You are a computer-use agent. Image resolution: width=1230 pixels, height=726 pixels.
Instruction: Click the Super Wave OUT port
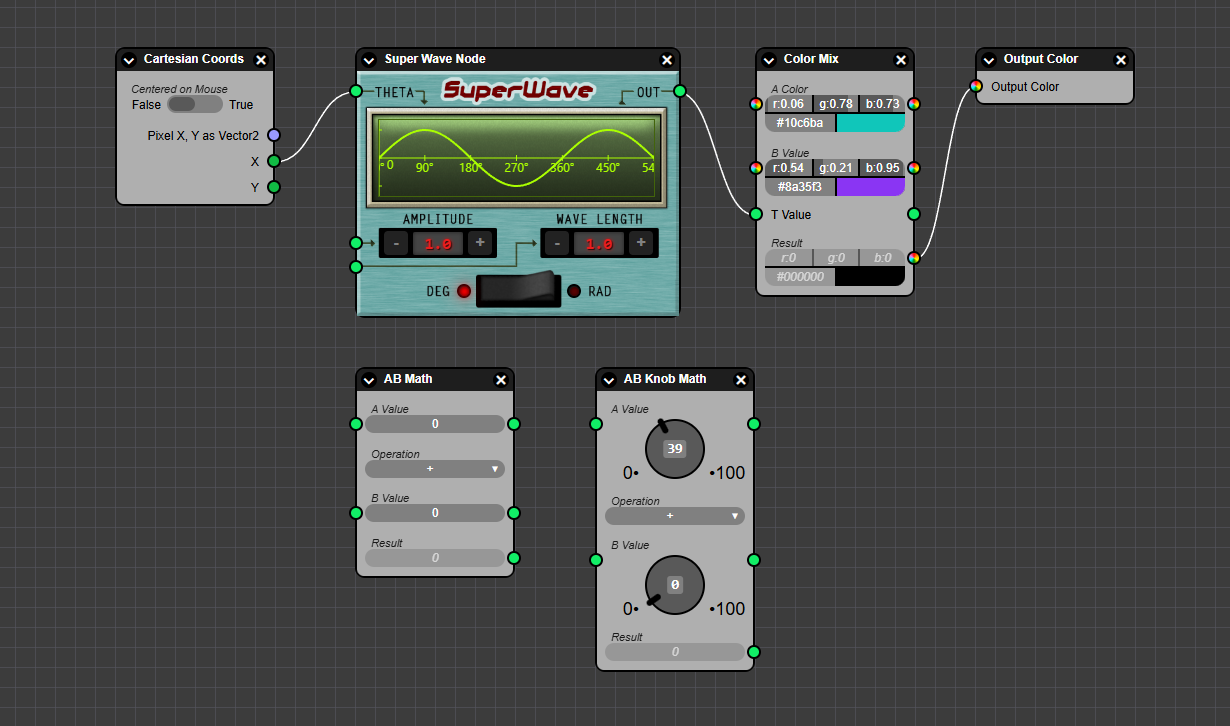(x=680, y=92)
